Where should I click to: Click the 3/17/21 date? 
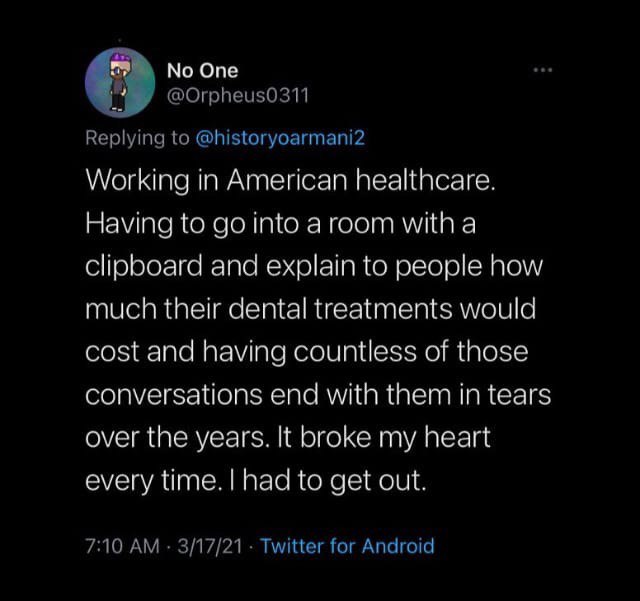206,546
